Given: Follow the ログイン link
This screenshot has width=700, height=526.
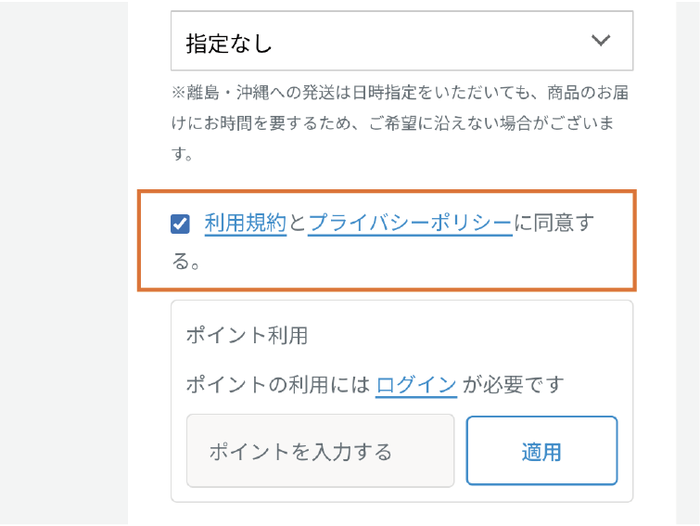Looking at the screenshot, I should (416, 384).
